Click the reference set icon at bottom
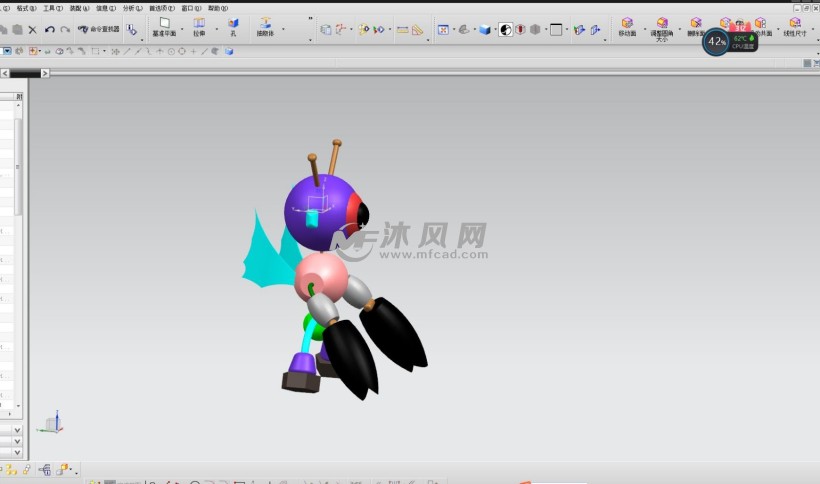 tap(45, 470)
